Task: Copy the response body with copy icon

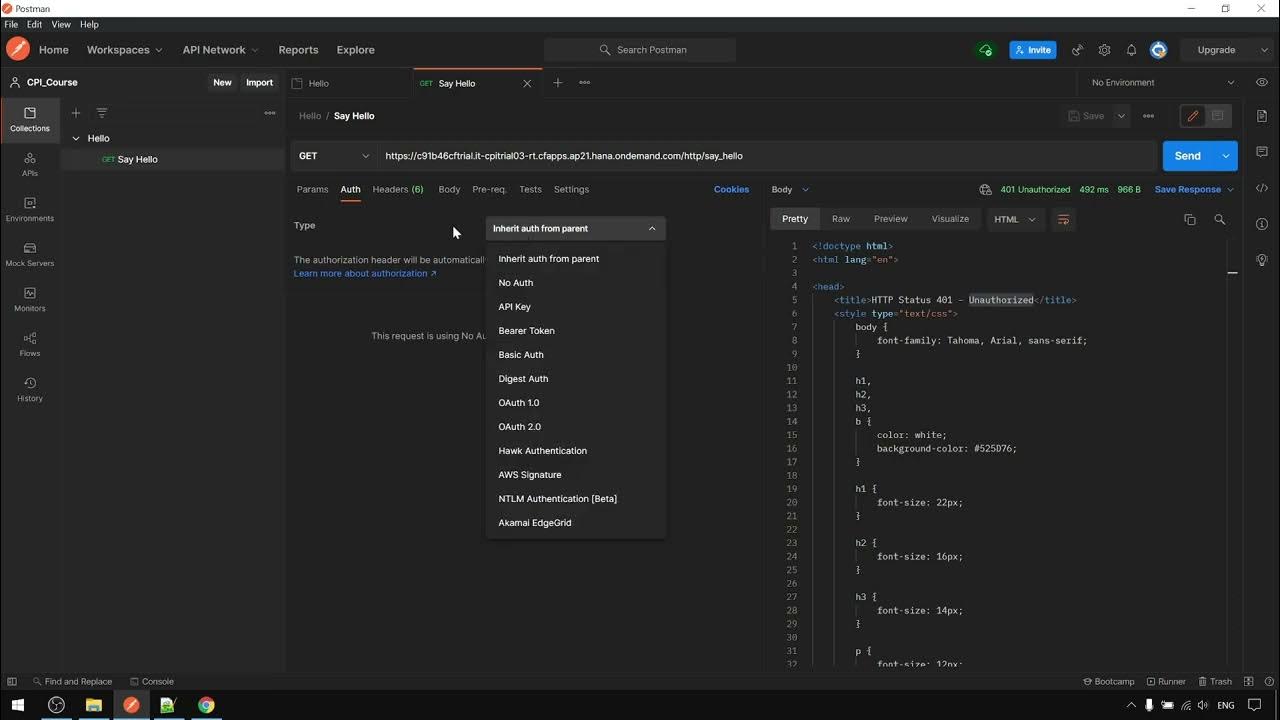Action: click(x=1189, y=219)
